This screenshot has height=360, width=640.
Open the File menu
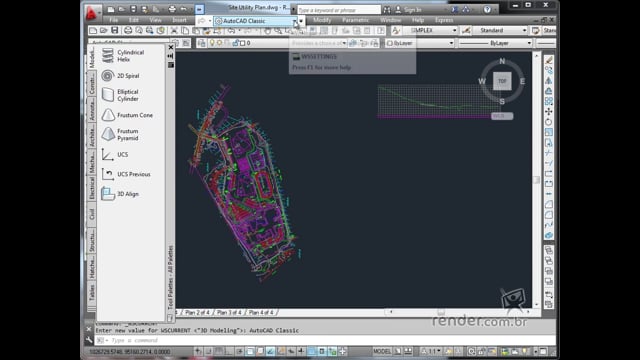113,20
